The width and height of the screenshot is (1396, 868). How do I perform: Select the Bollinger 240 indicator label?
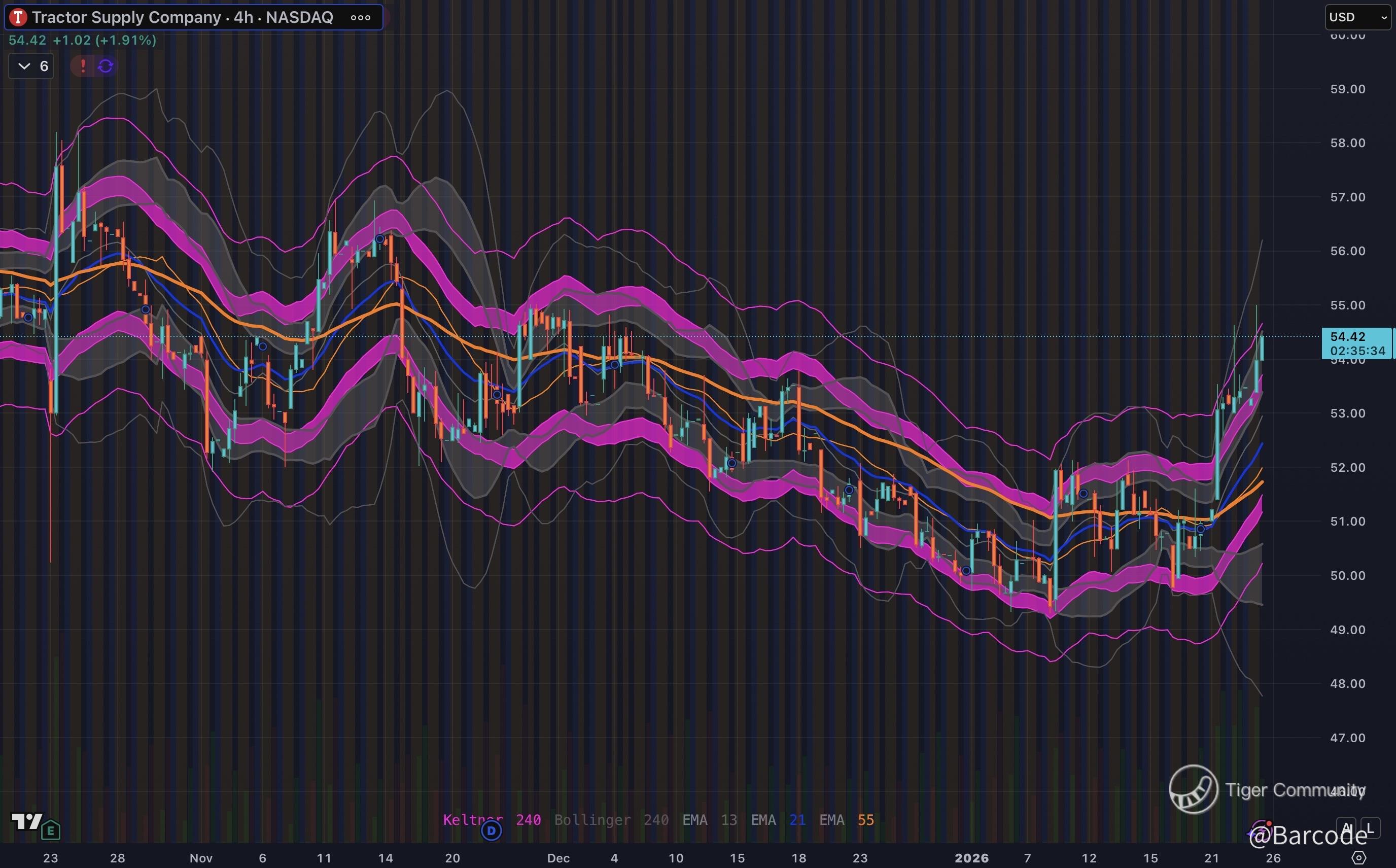click(611, 820)
